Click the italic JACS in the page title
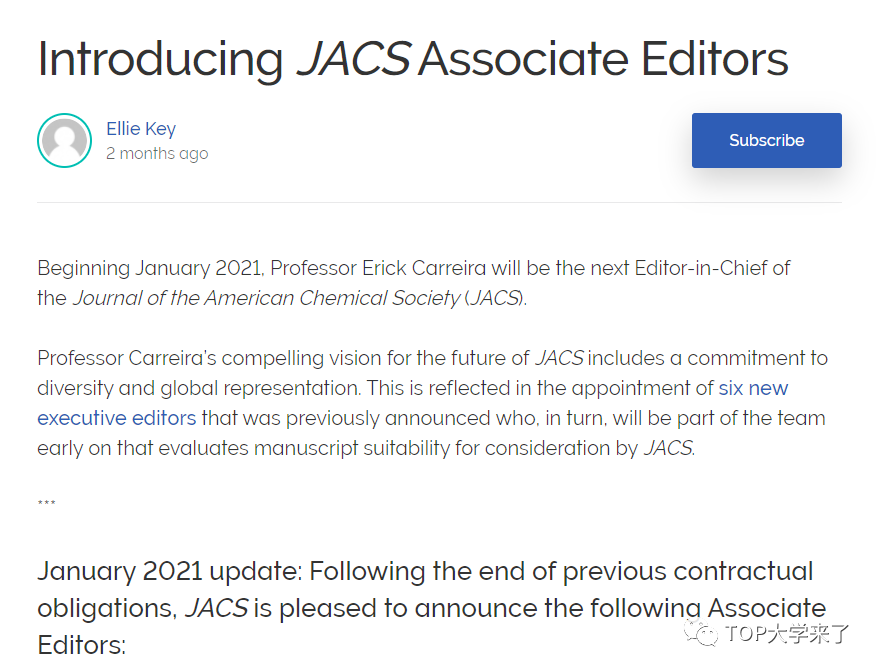The width and height of the screenshot is (879, 672). 354,58
